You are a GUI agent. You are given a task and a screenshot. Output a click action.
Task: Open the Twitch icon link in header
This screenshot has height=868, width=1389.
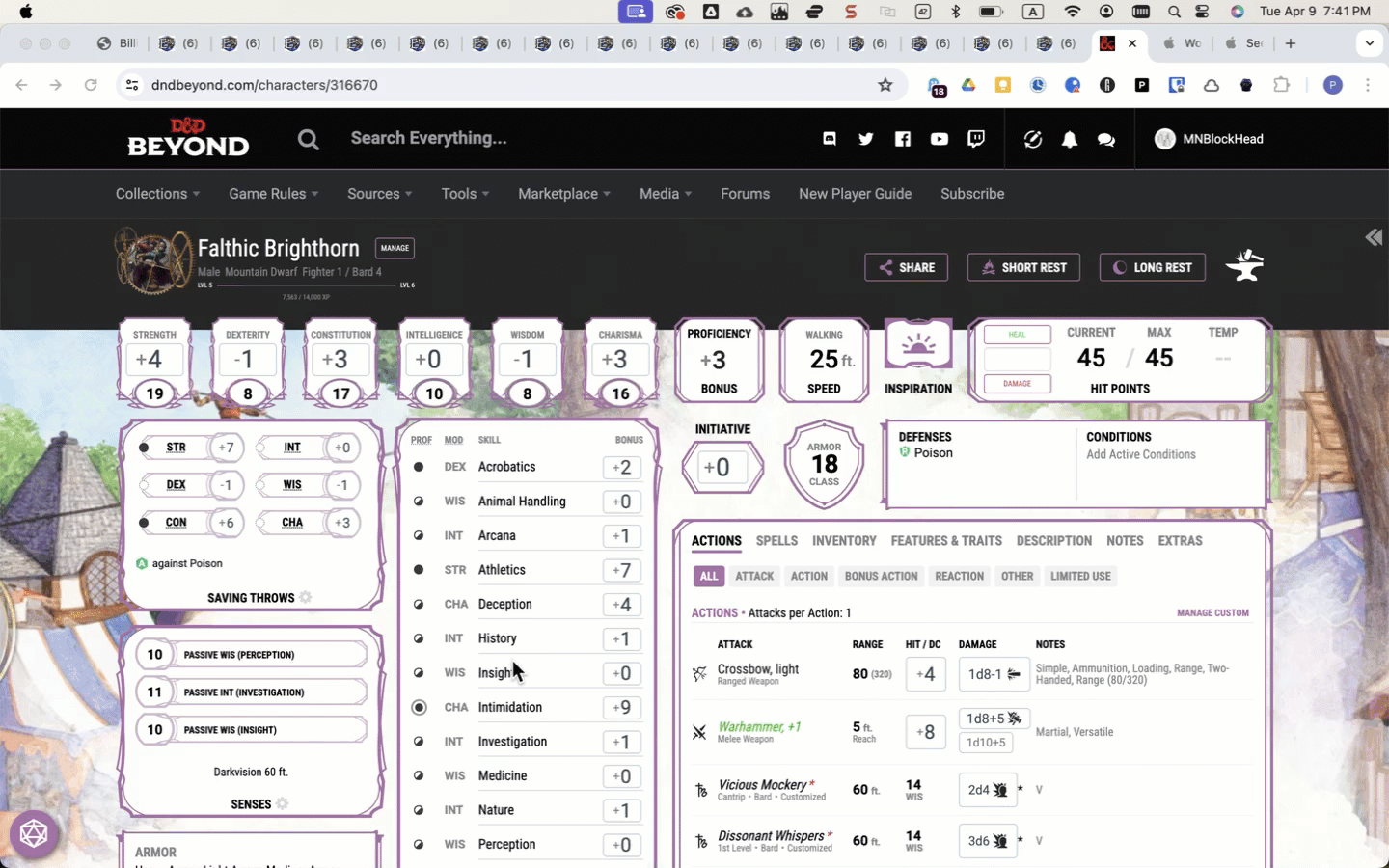(x=976, y=139)
